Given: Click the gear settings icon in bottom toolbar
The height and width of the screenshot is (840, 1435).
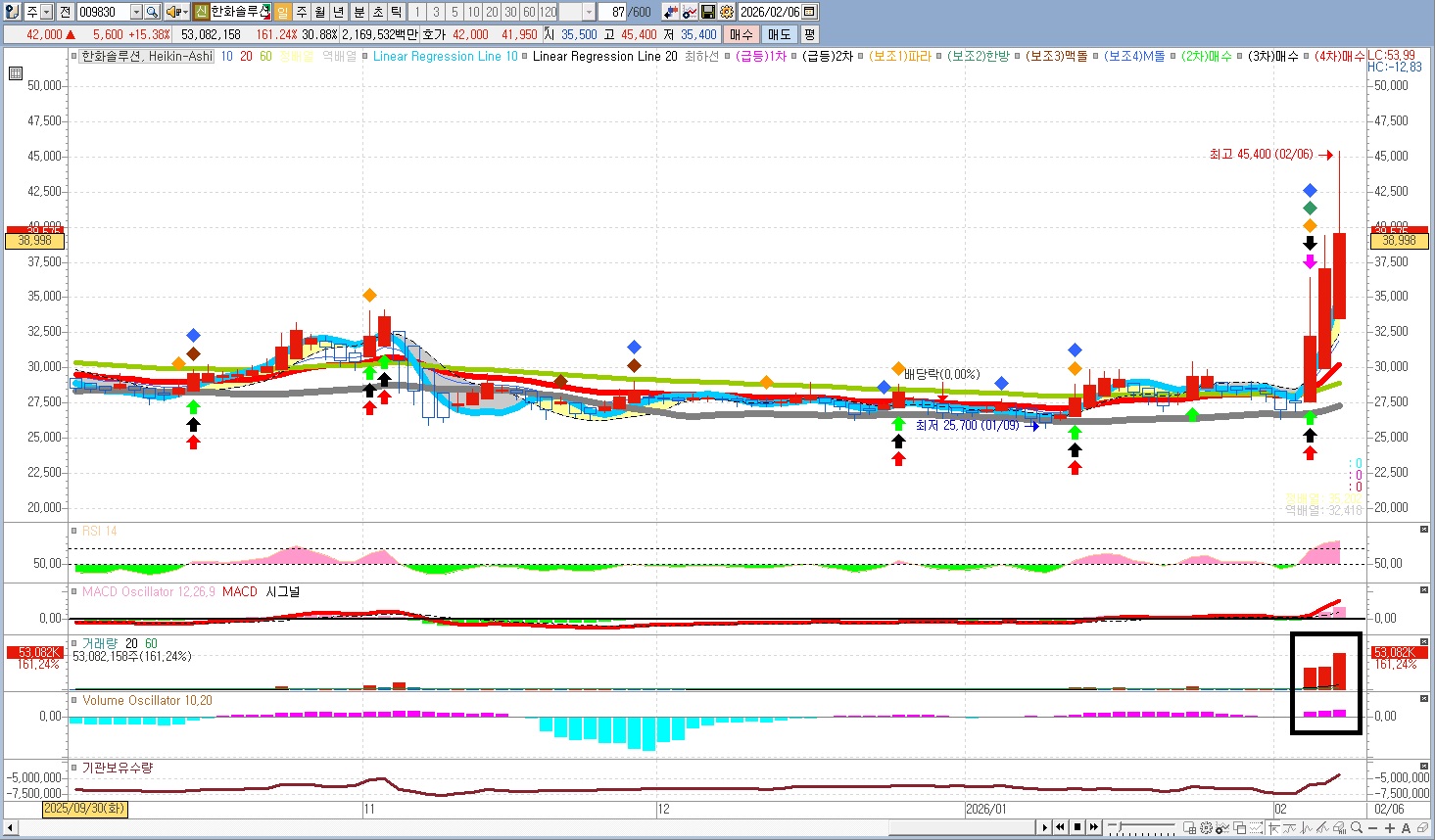Looking at the screenshot, I should [1206, 828].
